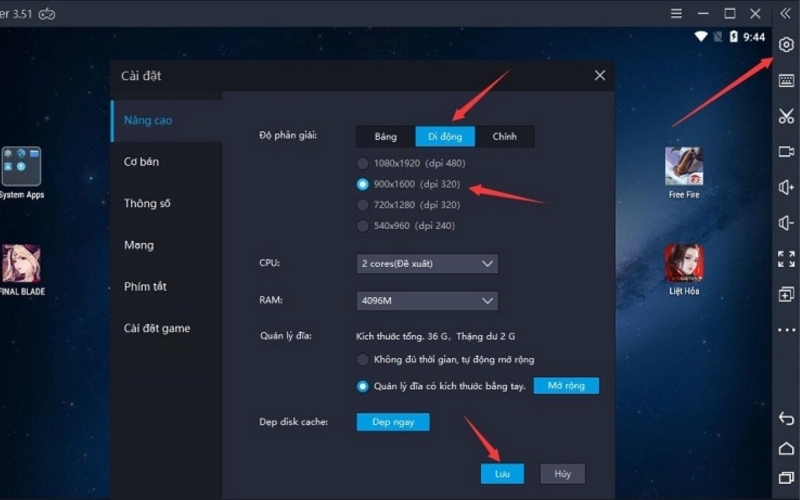
Task: Select the Chỉnh custom resolution mode
Action: (x=505, y=137)
